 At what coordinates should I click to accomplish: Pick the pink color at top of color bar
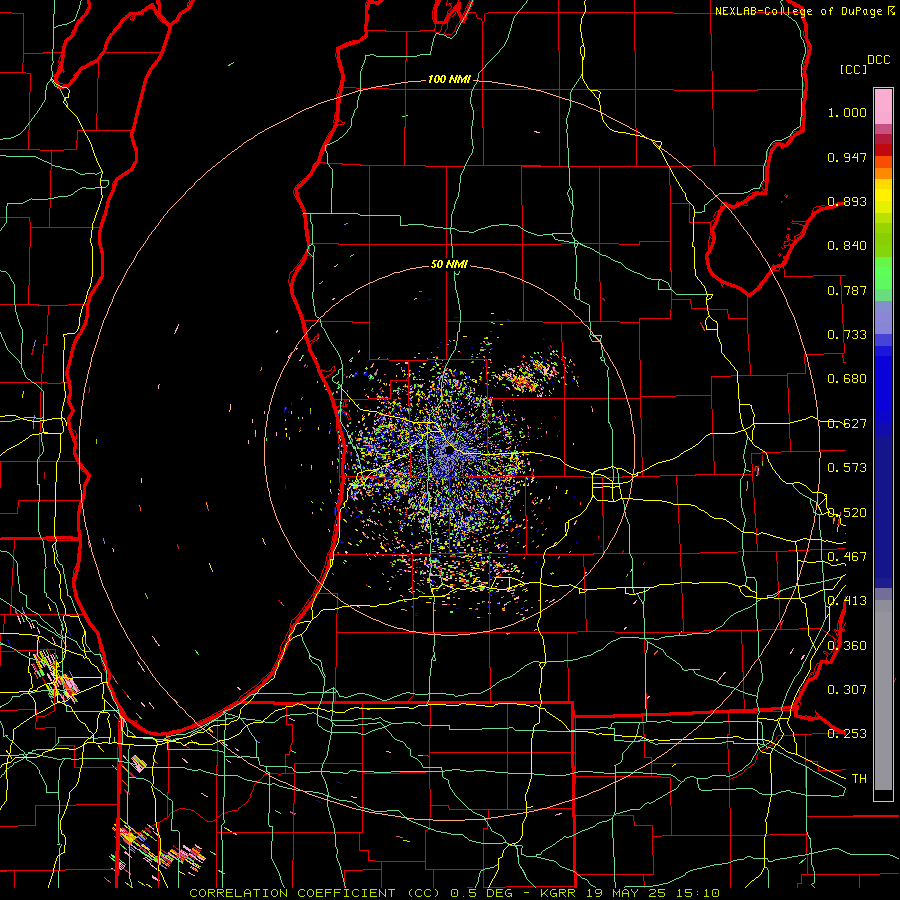click(883, 106)
